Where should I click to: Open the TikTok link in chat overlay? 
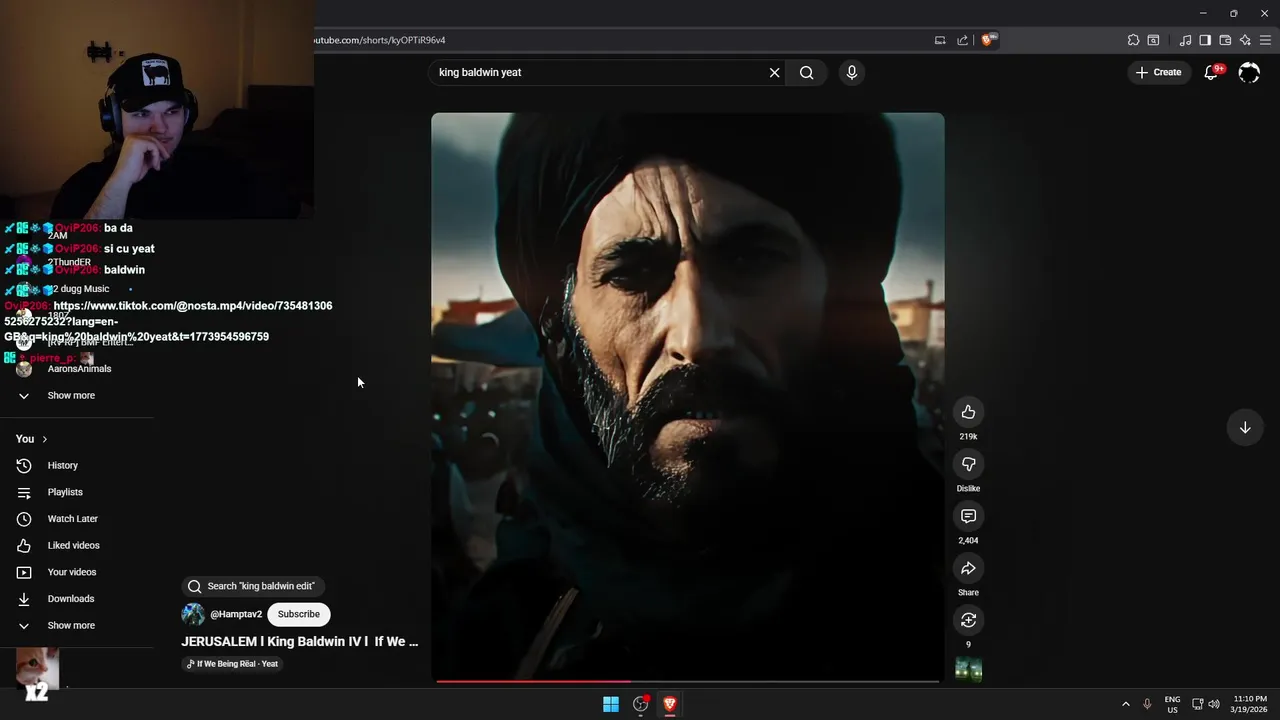click(168, 321)
